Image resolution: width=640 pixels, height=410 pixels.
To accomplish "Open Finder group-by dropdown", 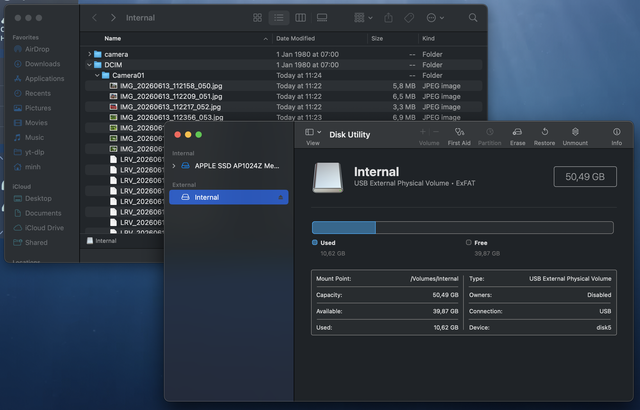I will coord(363,18).
